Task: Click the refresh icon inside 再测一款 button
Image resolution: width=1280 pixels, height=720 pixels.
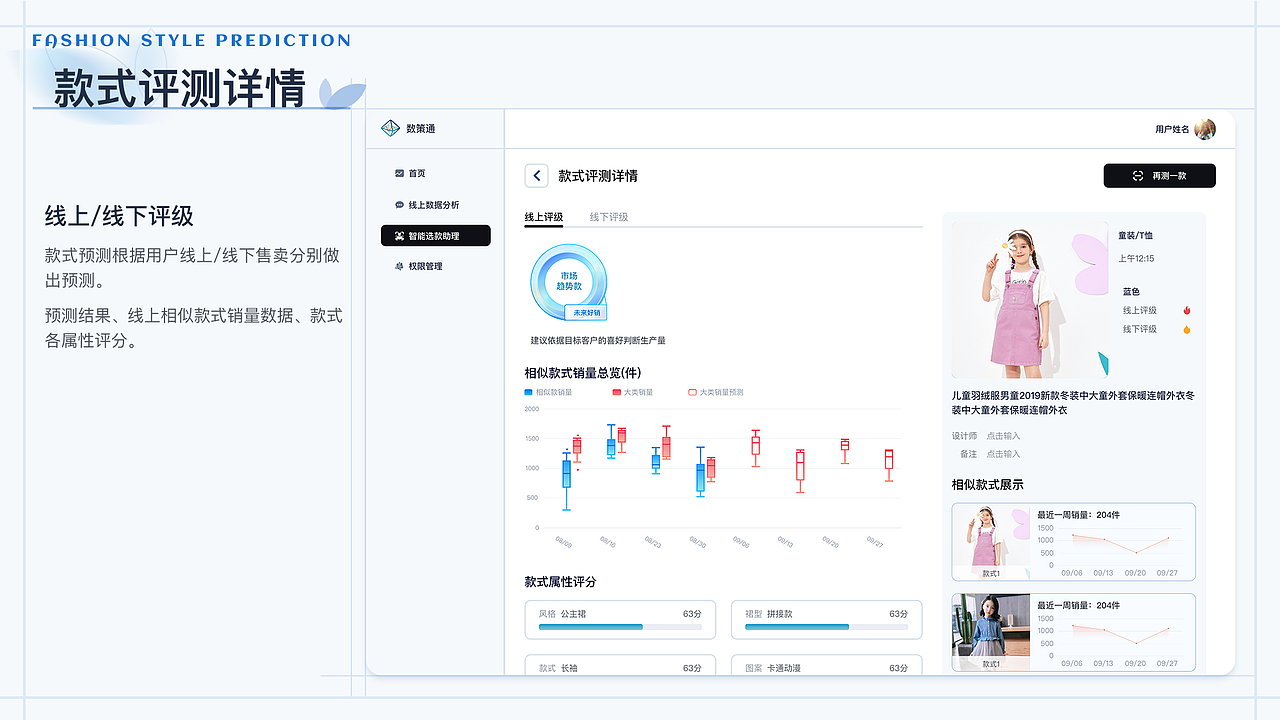Action: 1138,175
